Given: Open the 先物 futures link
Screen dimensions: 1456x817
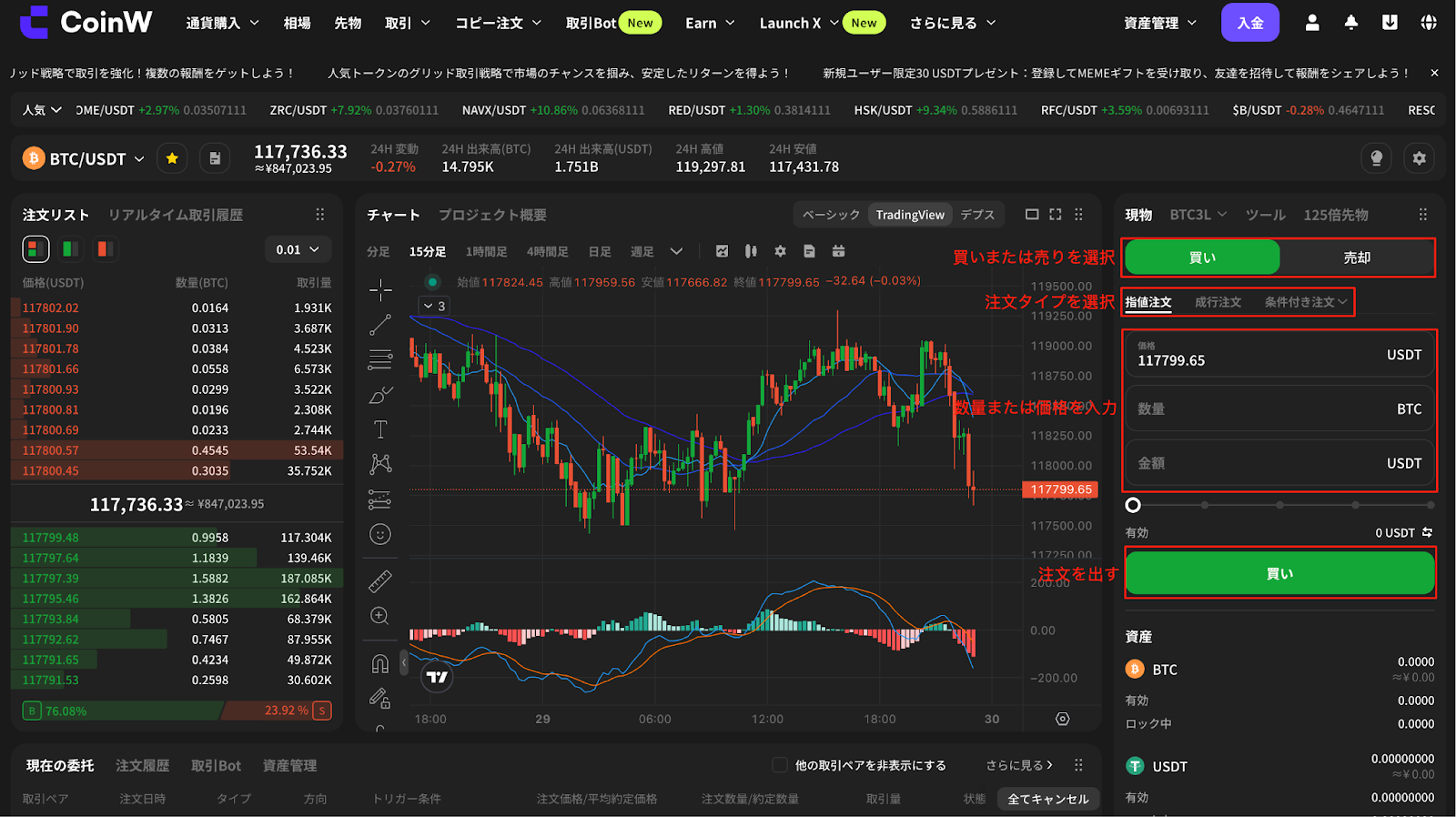Looking at the screenshot, I should coord(348,23).
